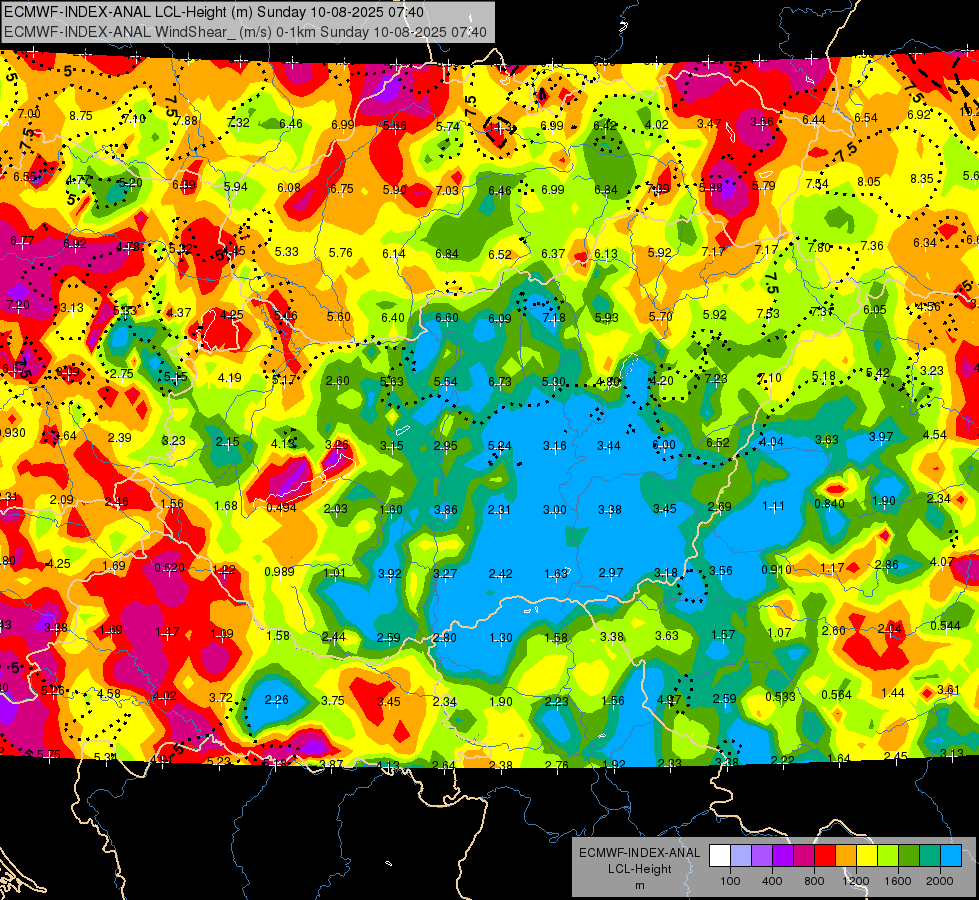979x900 pixels.
Task: Click the 'LCL-Height' label in the legend
Action: [x=639, y=869]
